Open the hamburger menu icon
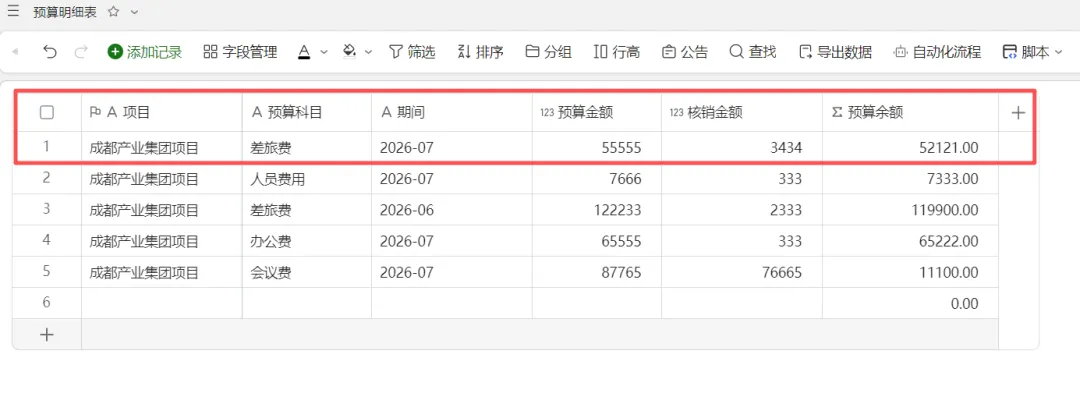Screen dimensions: 1080x397 click(13, 12)
